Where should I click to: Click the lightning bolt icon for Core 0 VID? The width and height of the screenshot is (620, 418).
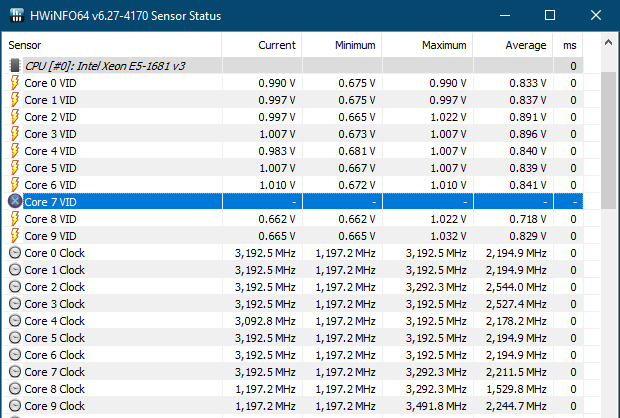tap(15, 82)
